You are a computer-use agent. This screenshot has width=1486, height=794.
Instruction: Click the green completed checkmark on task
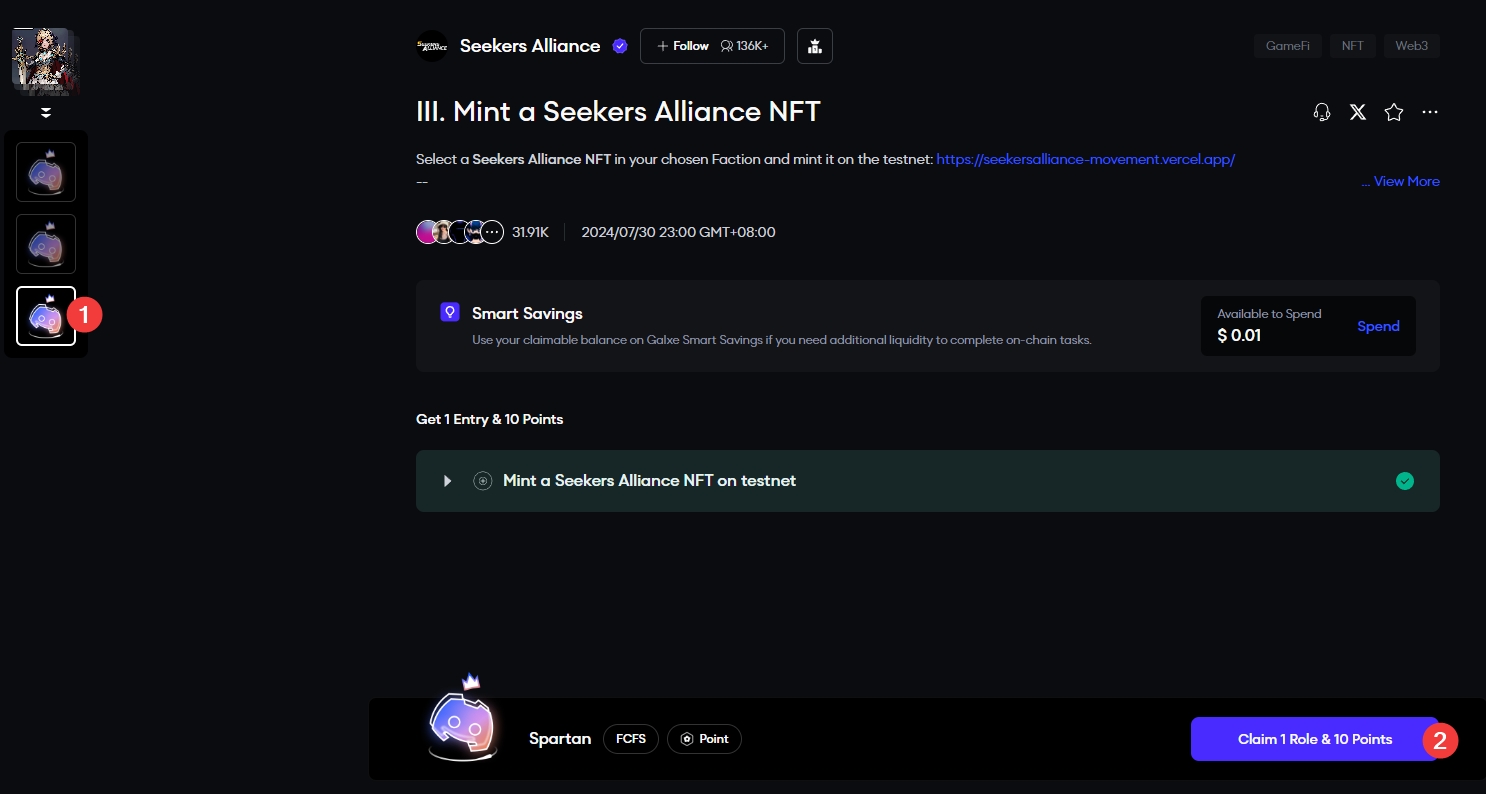click(x=1405, y=481)
